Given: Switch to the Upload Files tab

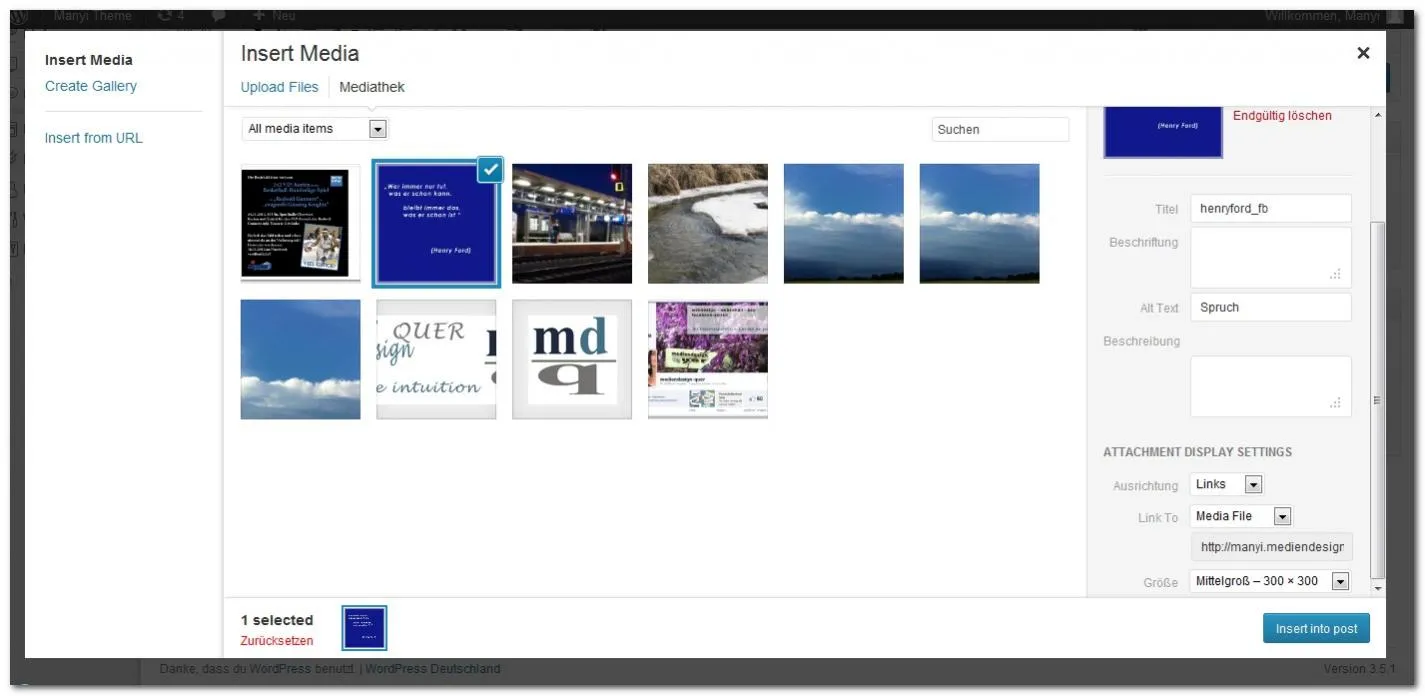Looking at the screenshot, I should pos(279,87).
